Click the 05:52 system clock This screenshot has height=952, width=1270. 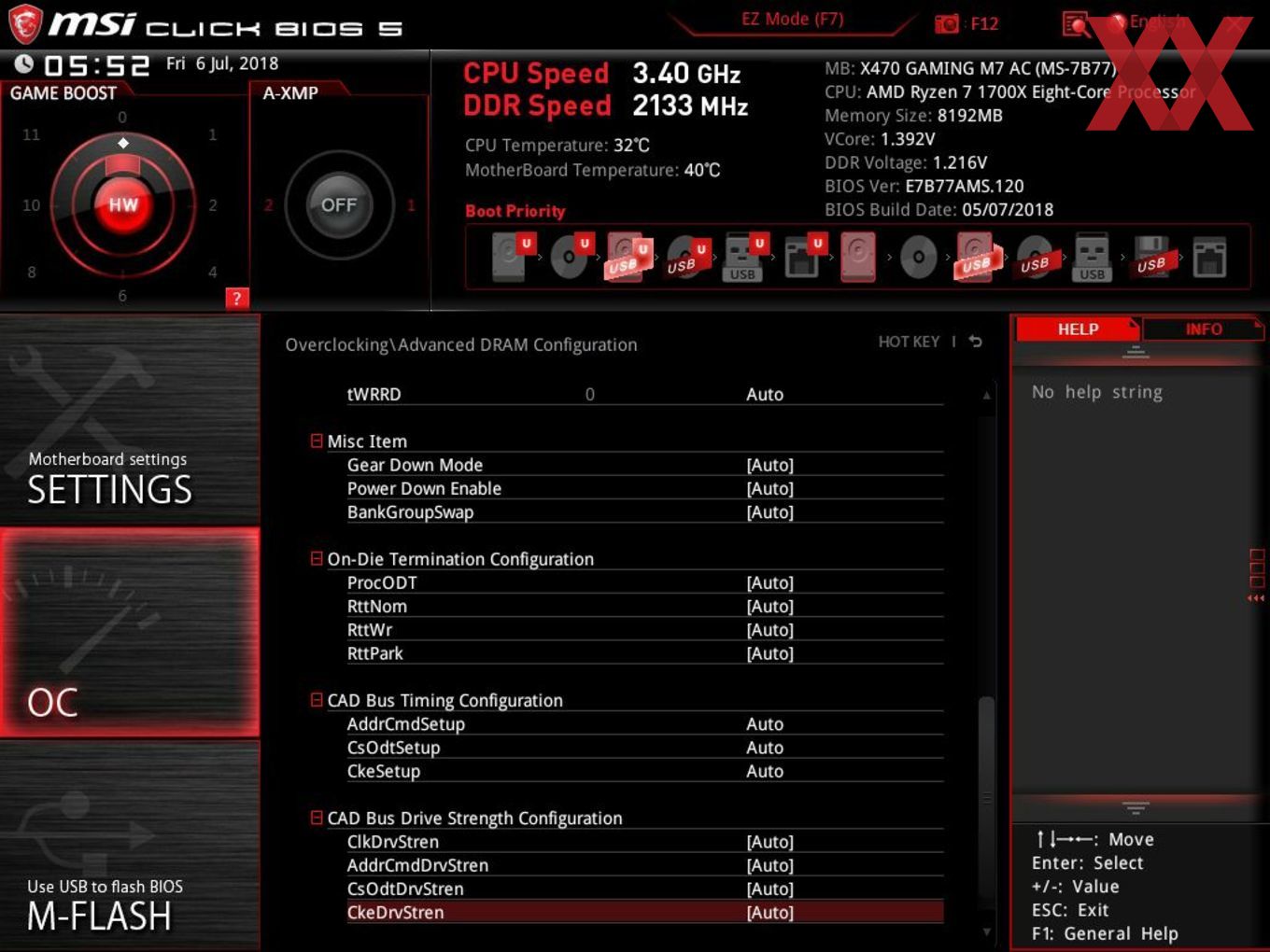[x=96, y=65]
